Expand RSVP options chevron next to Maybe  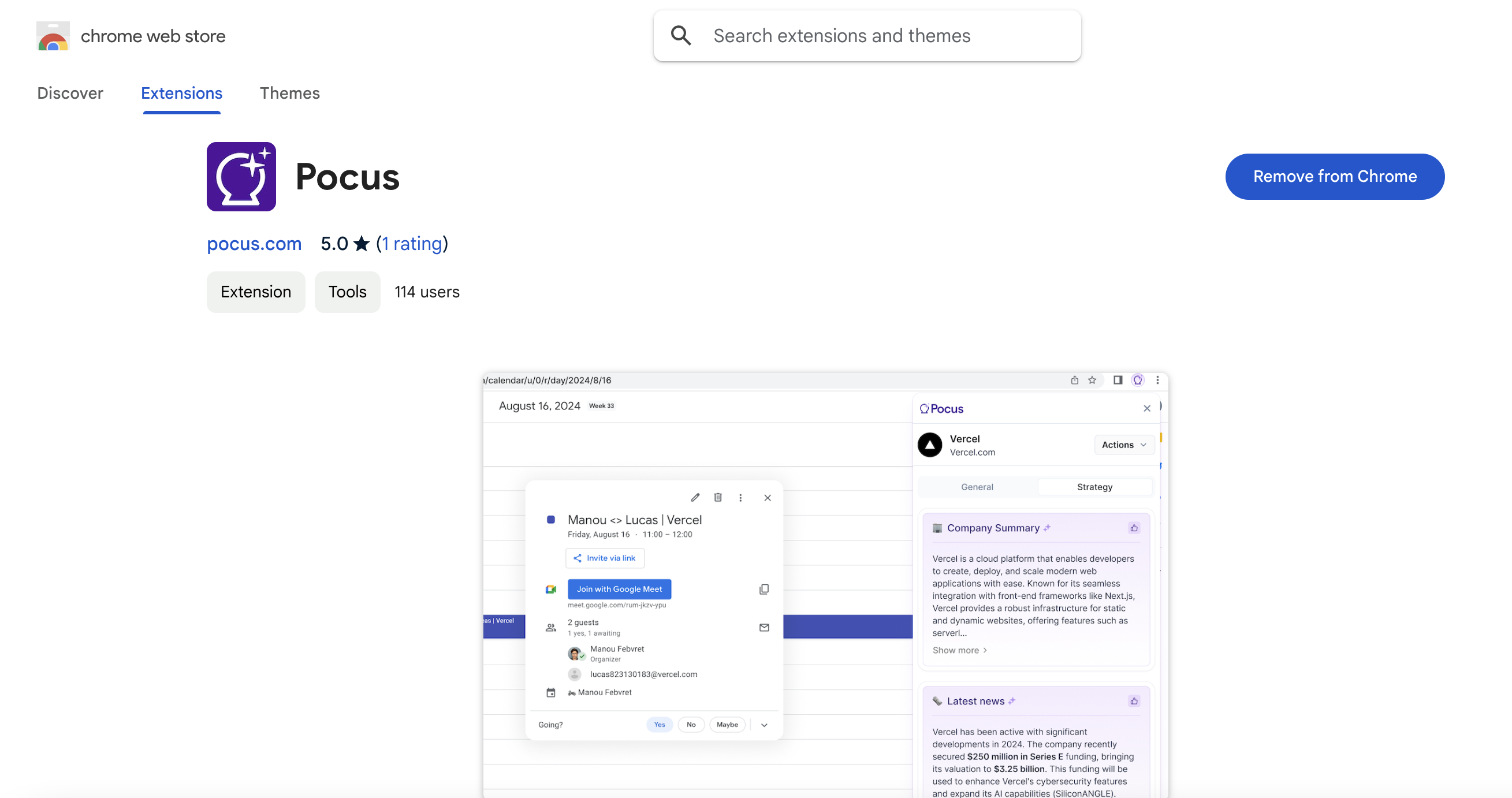tap(764, 725)
